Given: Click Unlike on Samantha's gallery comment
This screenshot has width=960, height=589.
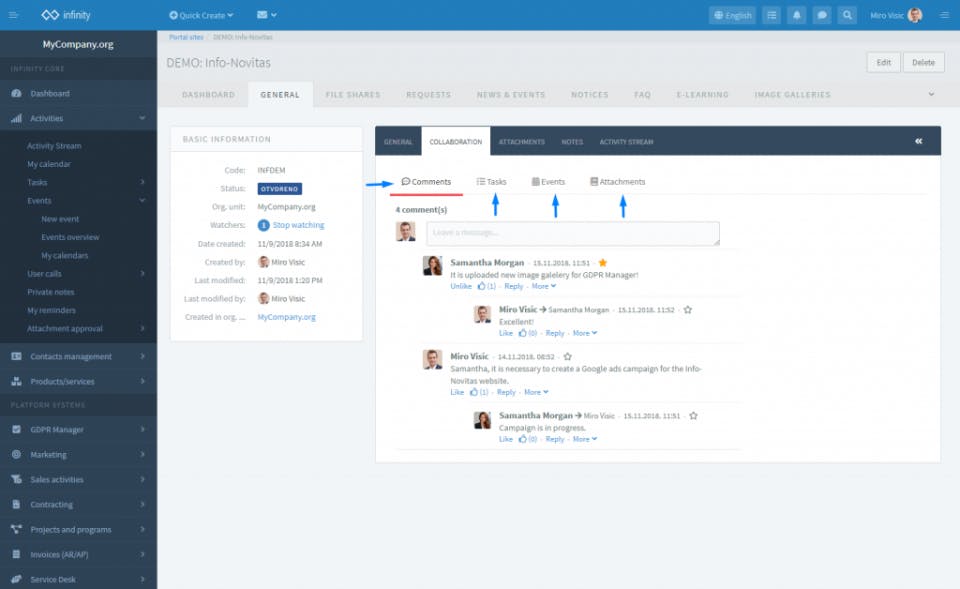Looking at the screenshot, I should point(461,287).
